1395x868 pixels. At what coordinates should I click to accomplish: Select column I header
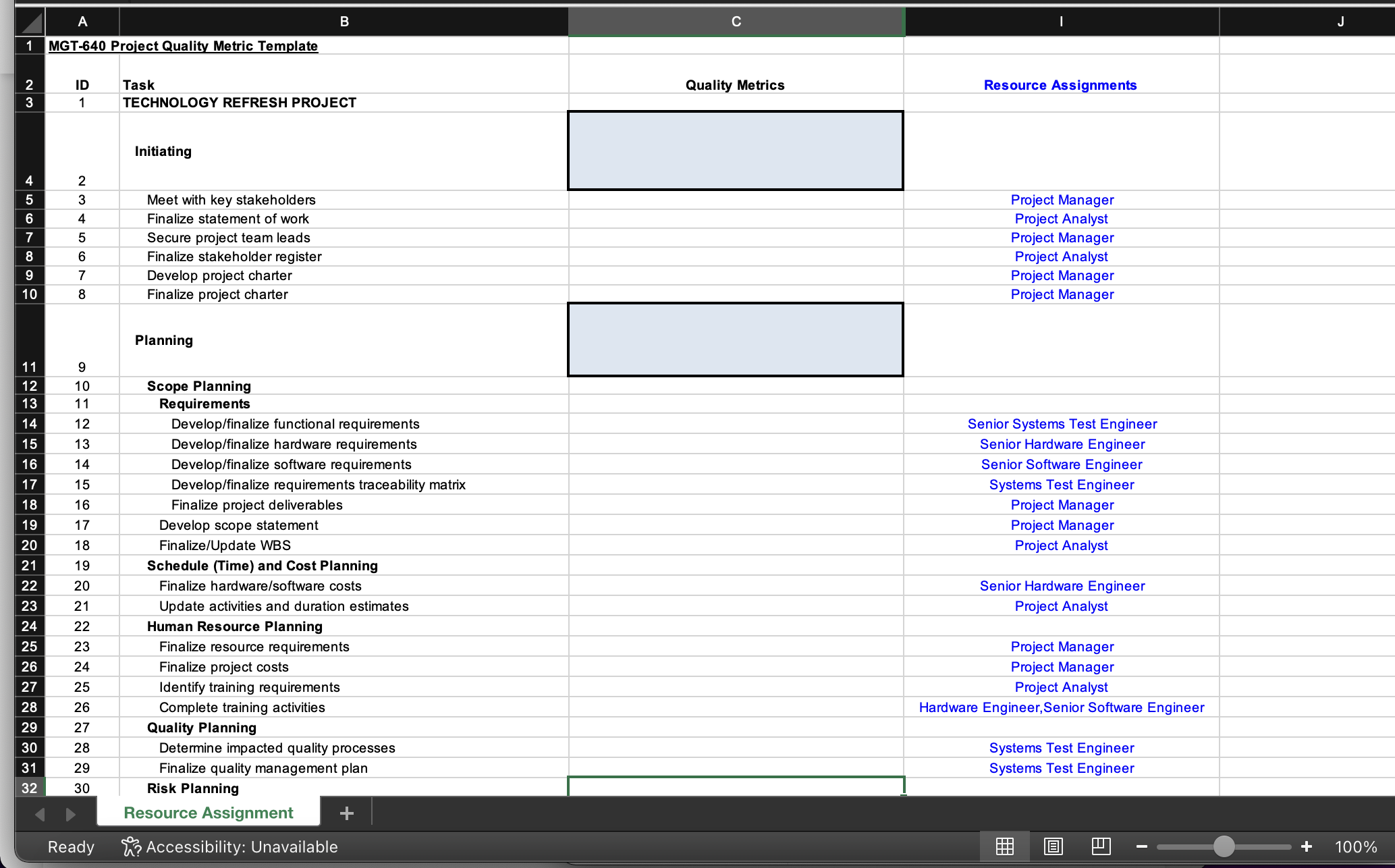point(1061,22)
